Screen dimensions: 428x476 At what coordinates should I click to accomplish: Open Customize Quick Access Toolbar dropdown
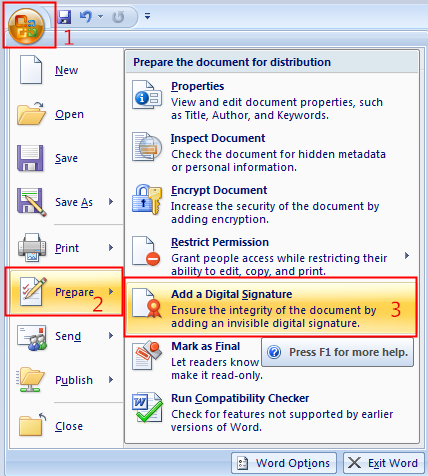[x=147, y=16]
